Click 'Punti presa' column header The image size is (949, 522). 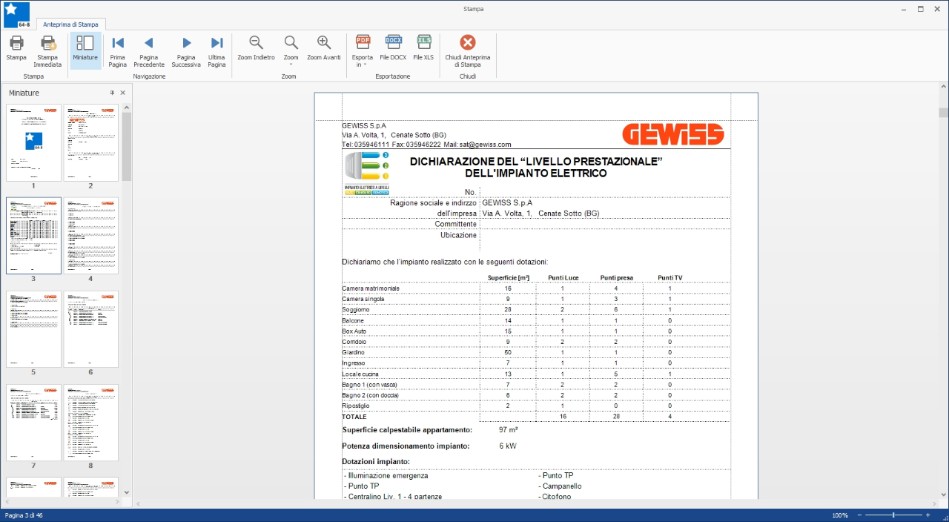click(x=617, y=278)
